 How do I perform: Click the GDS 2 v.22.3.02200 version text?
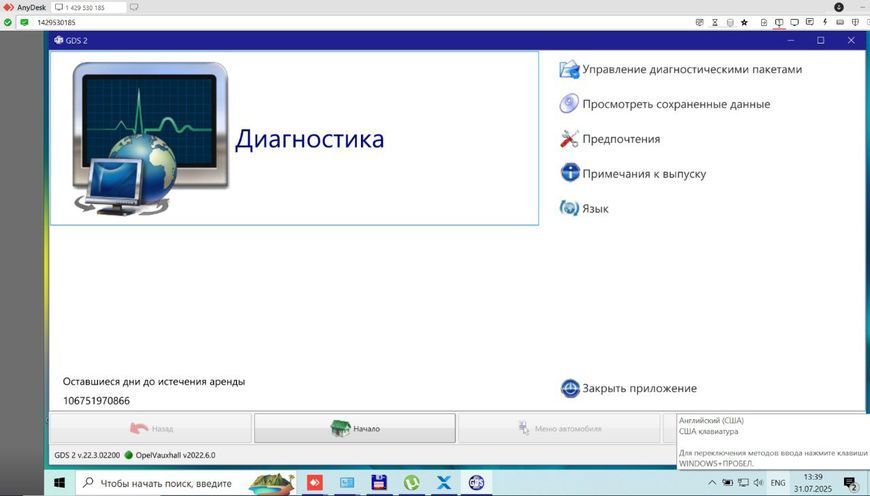(87, 455)
